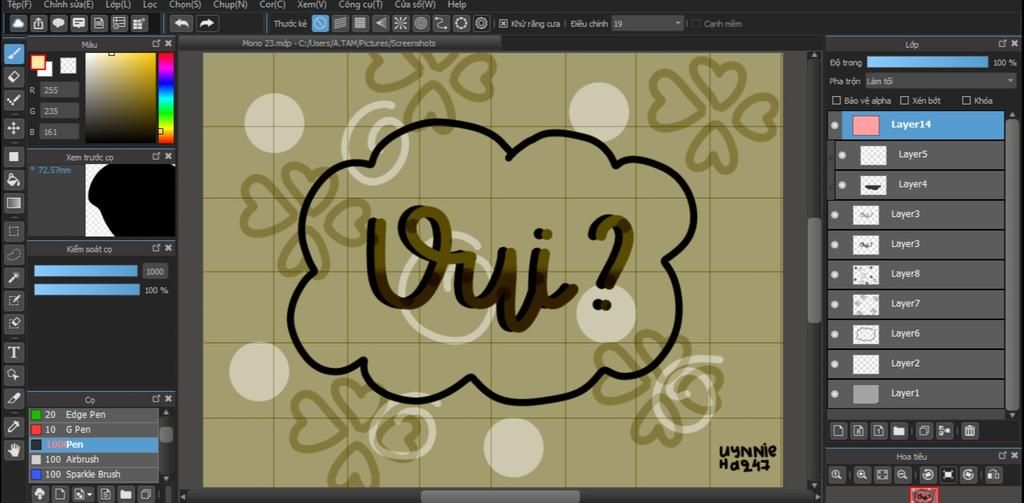Screen dimensions: 1024x503
Task: Select Layer6 in the layer list
Action: [916, 334]
